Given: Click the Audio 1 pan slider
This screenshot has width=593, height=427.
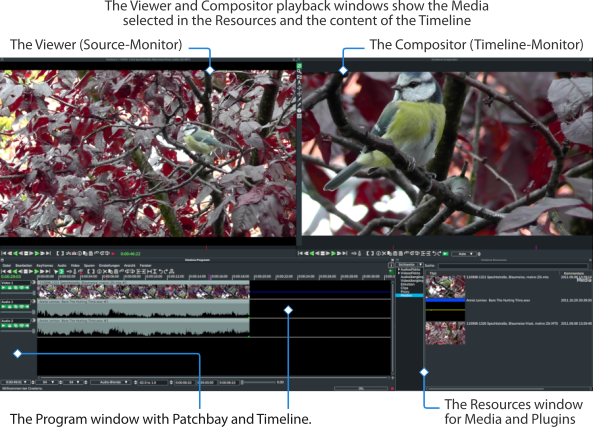Looking at the screenshot, I should pyautogui.click(x=18, y=312).
